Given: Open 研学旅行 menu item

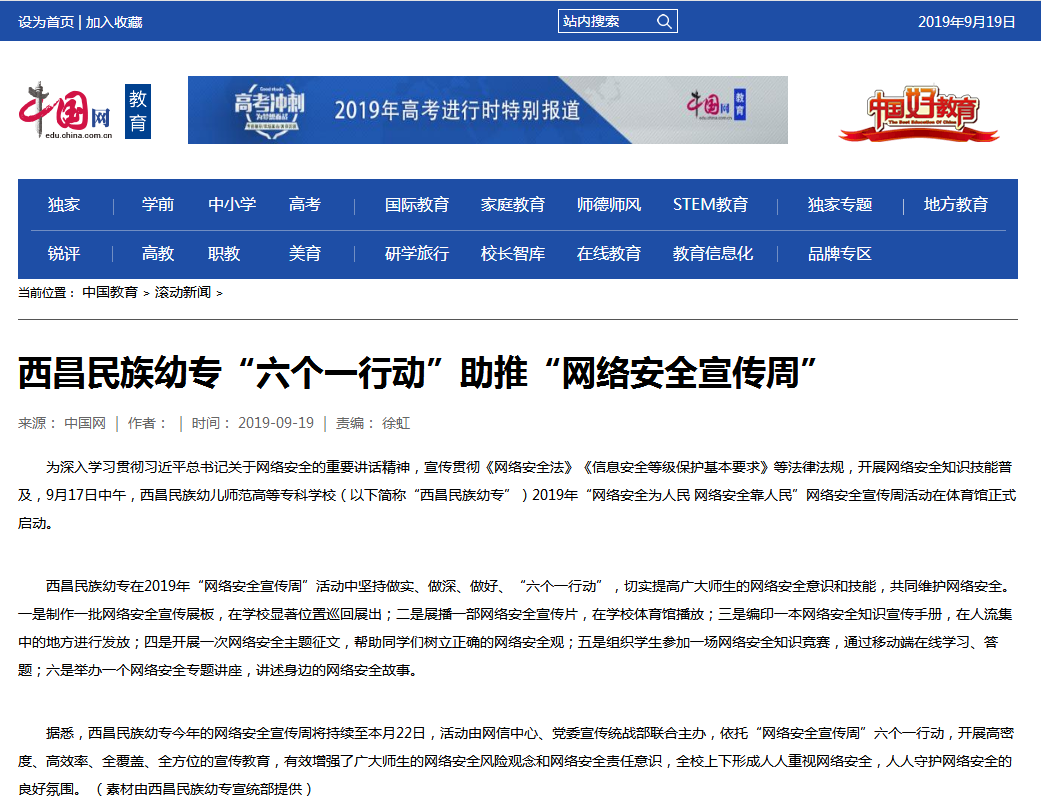Looking at the screenshot, I should pos(417,254).
